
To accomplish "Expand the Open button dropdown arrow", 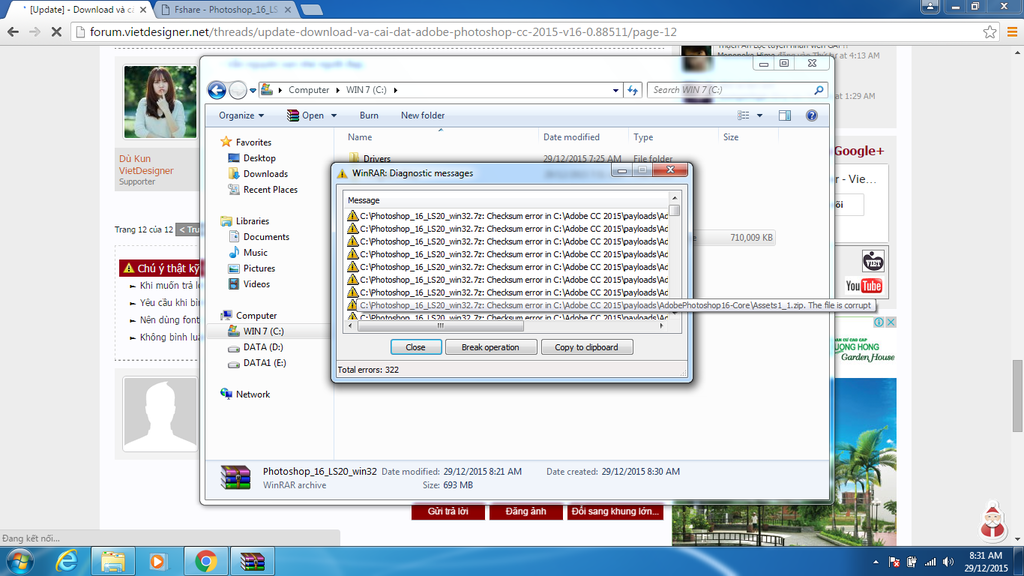I will 334,116.
